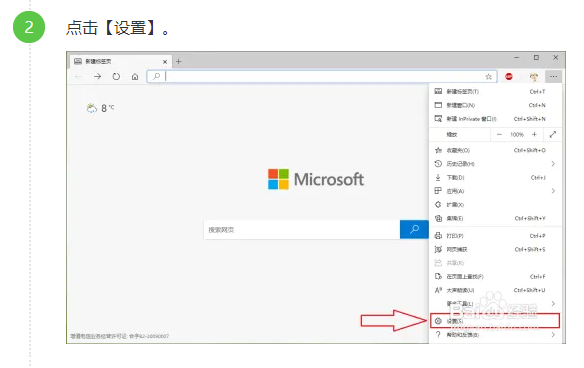Viewport: 584px width, 368px height.
Task: Click the star favorite icon in address bar
Action: (489, 77)
